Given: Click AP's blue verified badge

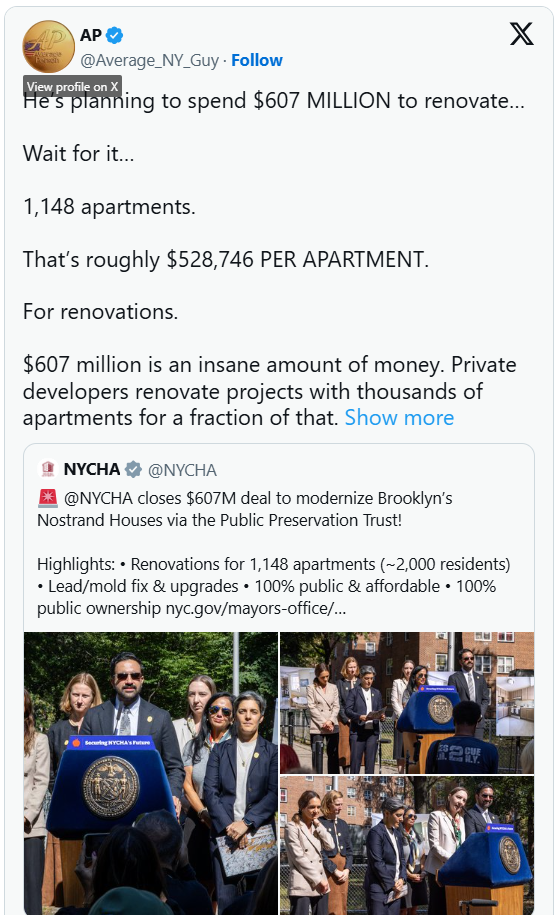Looking at the screenshot, I should coord(115,36).
